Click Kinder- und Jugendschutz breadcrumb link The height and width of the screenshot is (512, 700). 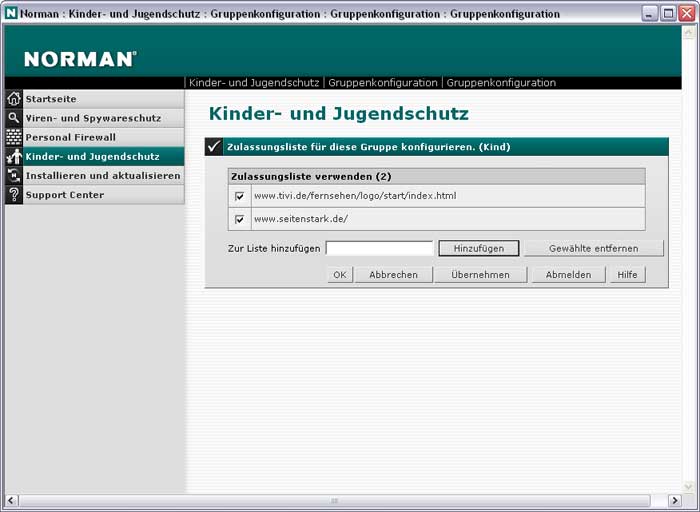(x=254, y=83)
